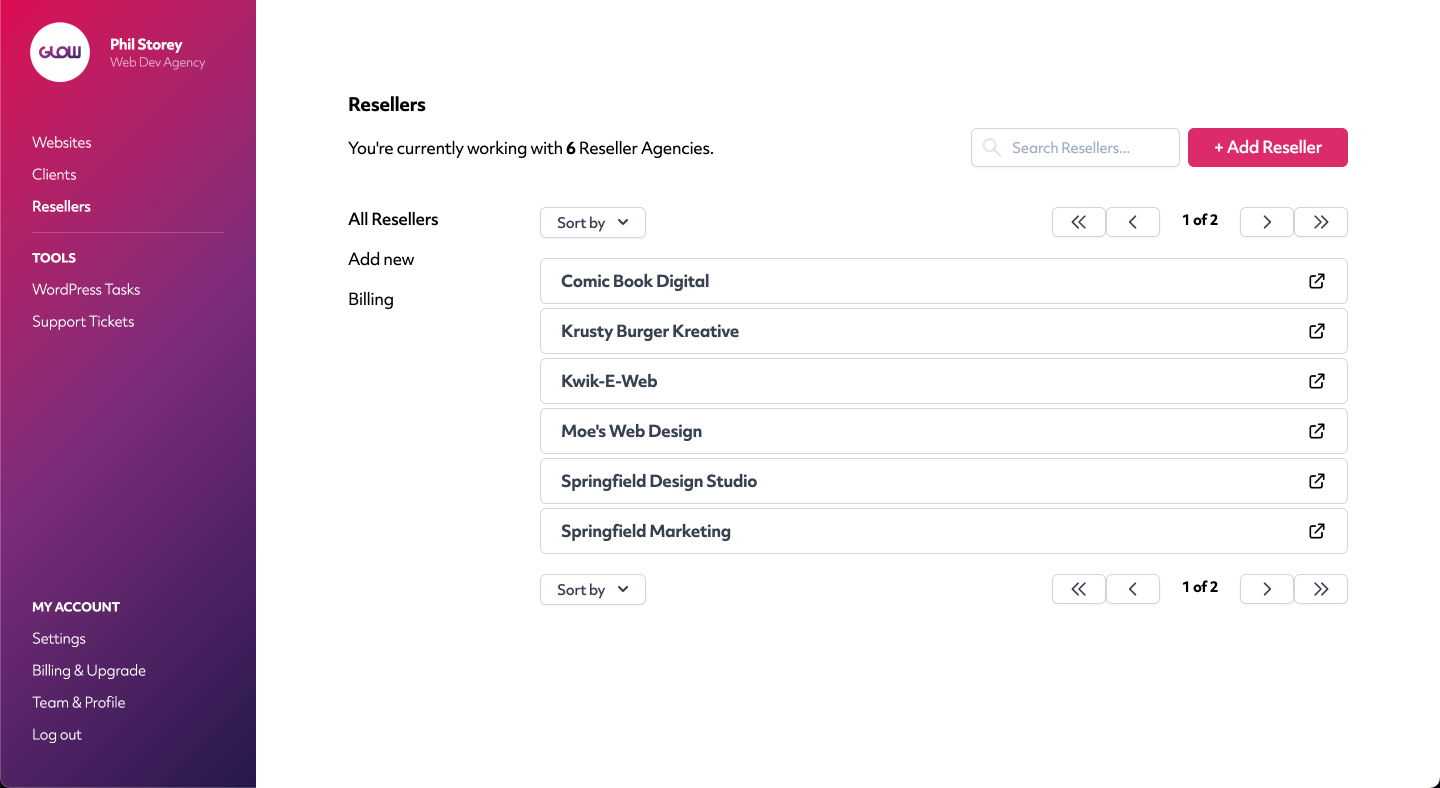Image resolution: width=1440 pixels, height=788 pixels.
Task: Select the Add new side option
Action: 381,259
